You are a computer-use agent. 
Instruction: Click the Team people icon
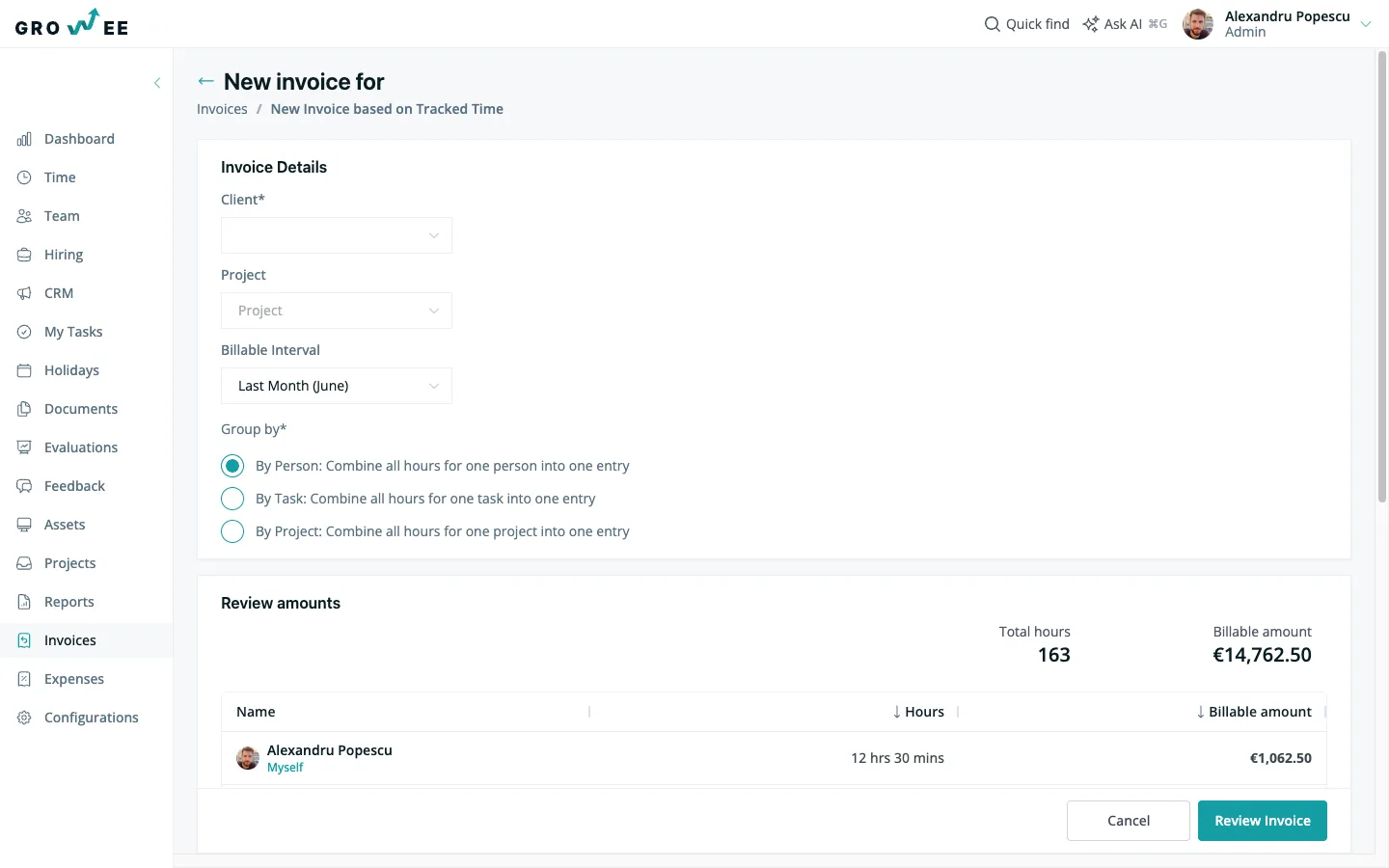click(x=24, y=216)
